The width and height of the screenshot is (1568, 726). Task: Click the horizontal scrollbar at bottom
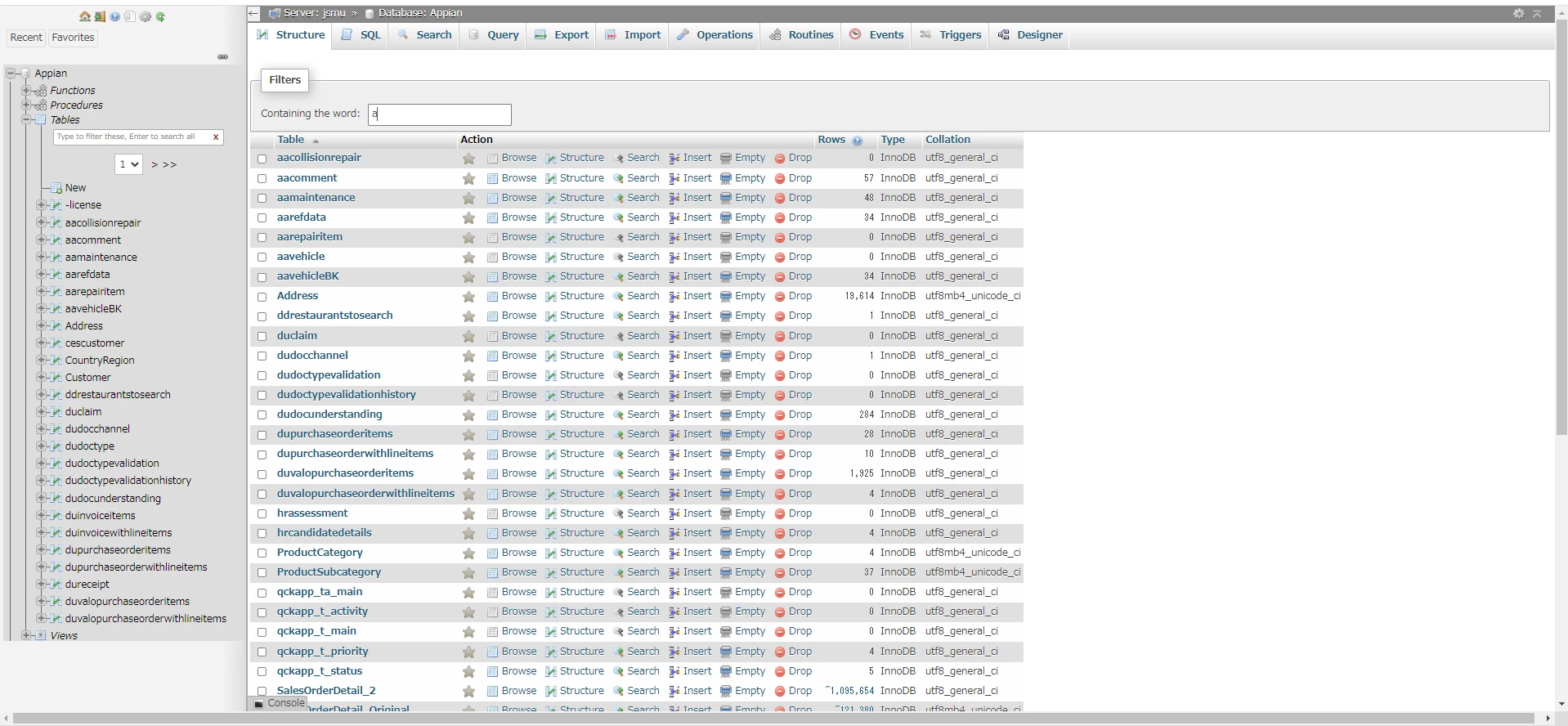pos(773,719)
